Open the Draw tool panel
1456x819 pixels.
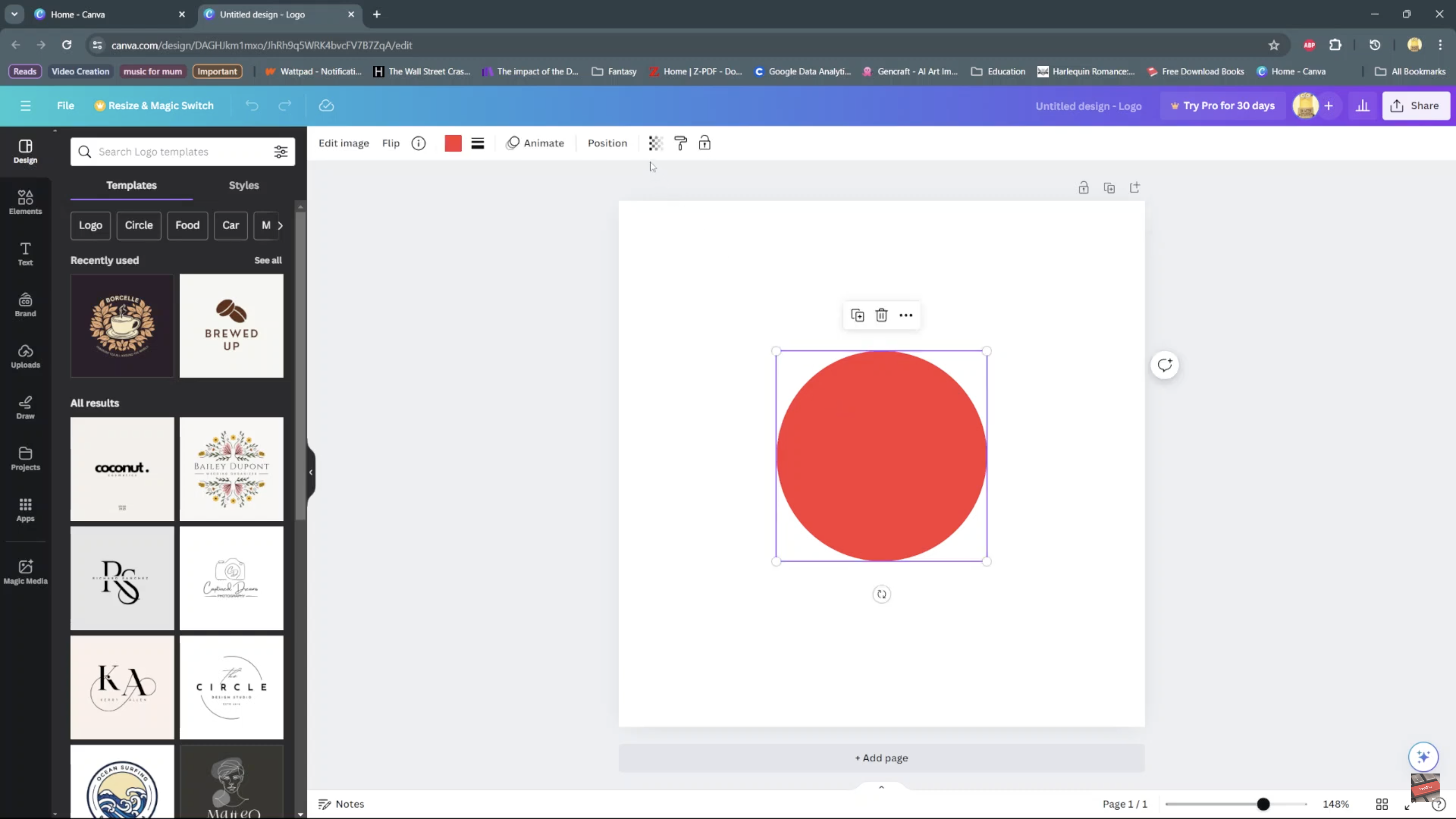coord(26,407)
